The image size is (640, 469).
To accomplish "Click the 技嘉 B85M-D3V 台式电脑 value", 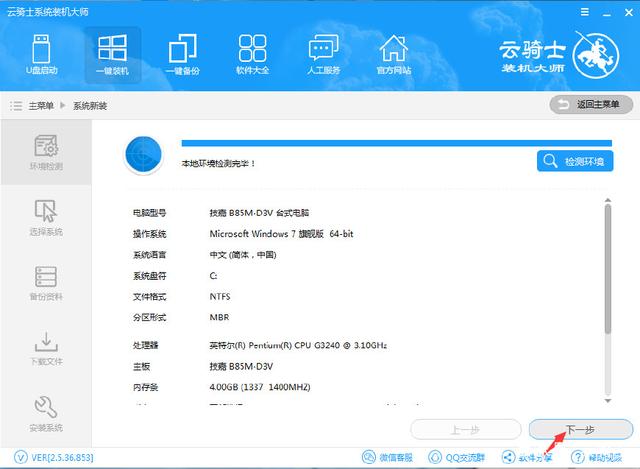I will pyautogui.click(x=259, y=213).
